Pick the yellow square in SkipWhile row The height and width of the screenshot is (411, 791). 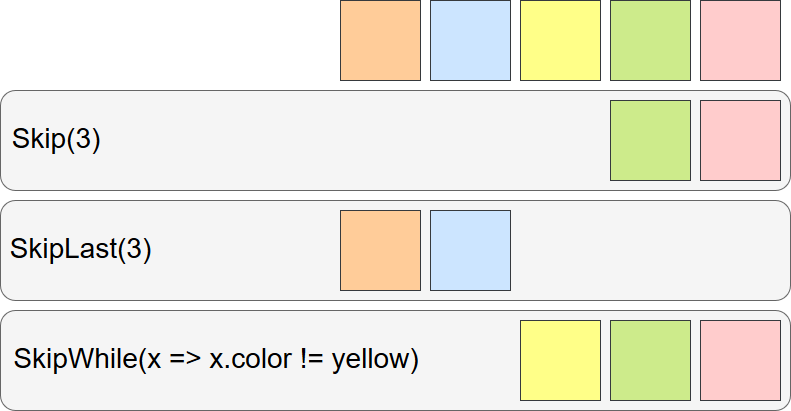(x=560, y=361)
